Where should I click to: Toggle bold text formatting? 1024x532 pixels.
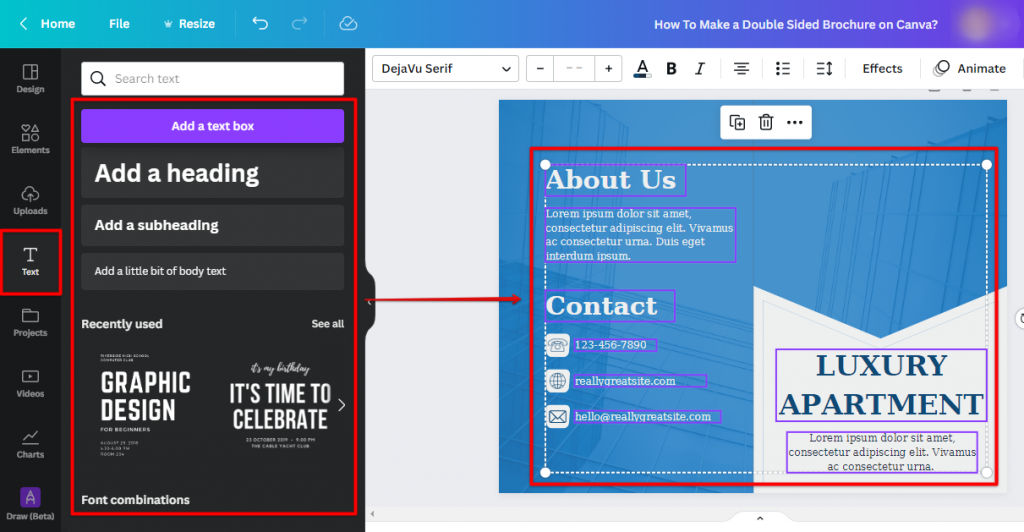click(x=671, y=68)
